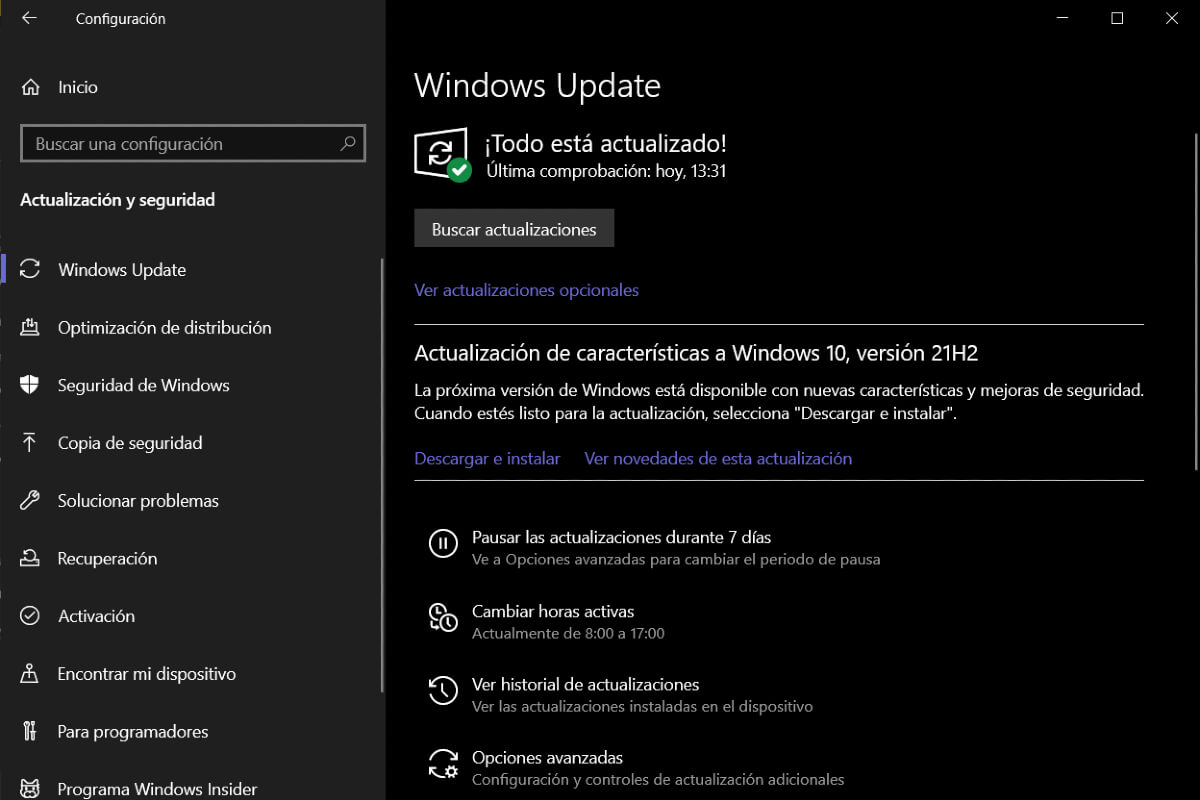Screen dimensions: 1200x800
Task: Click the Optimización de distribución icon
Action: [x=30, y=327]
